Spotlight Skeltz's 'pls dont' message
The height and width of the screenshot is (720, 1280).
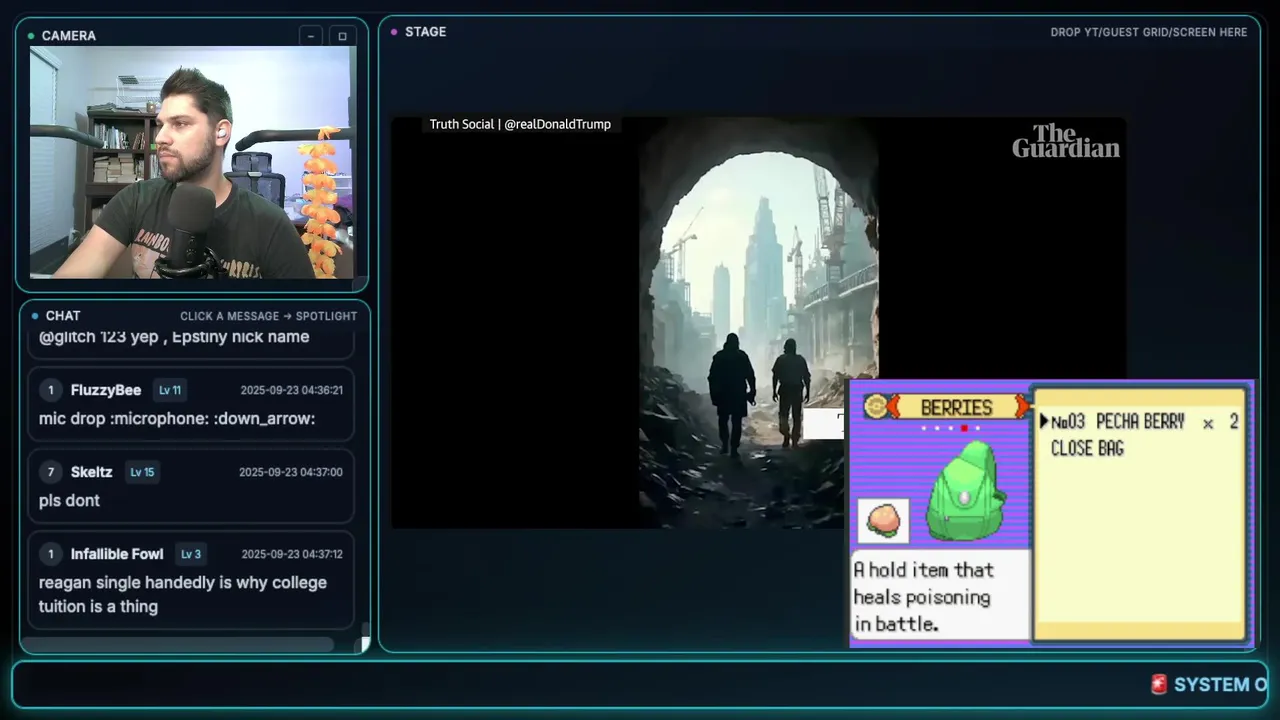coord(191,486)
